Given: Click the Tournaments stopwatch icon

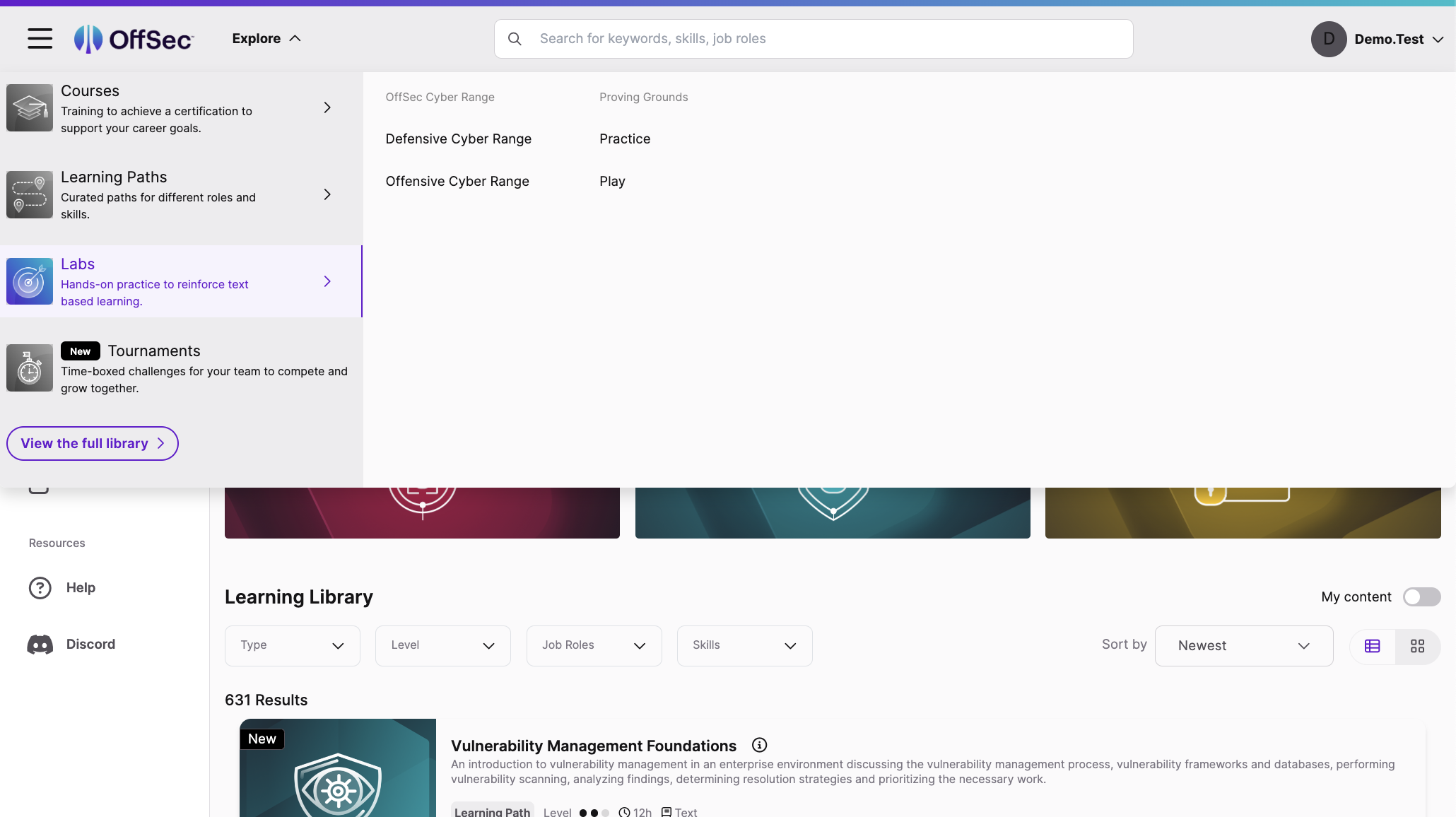Looking at the screenshot, I should point(29,368).
